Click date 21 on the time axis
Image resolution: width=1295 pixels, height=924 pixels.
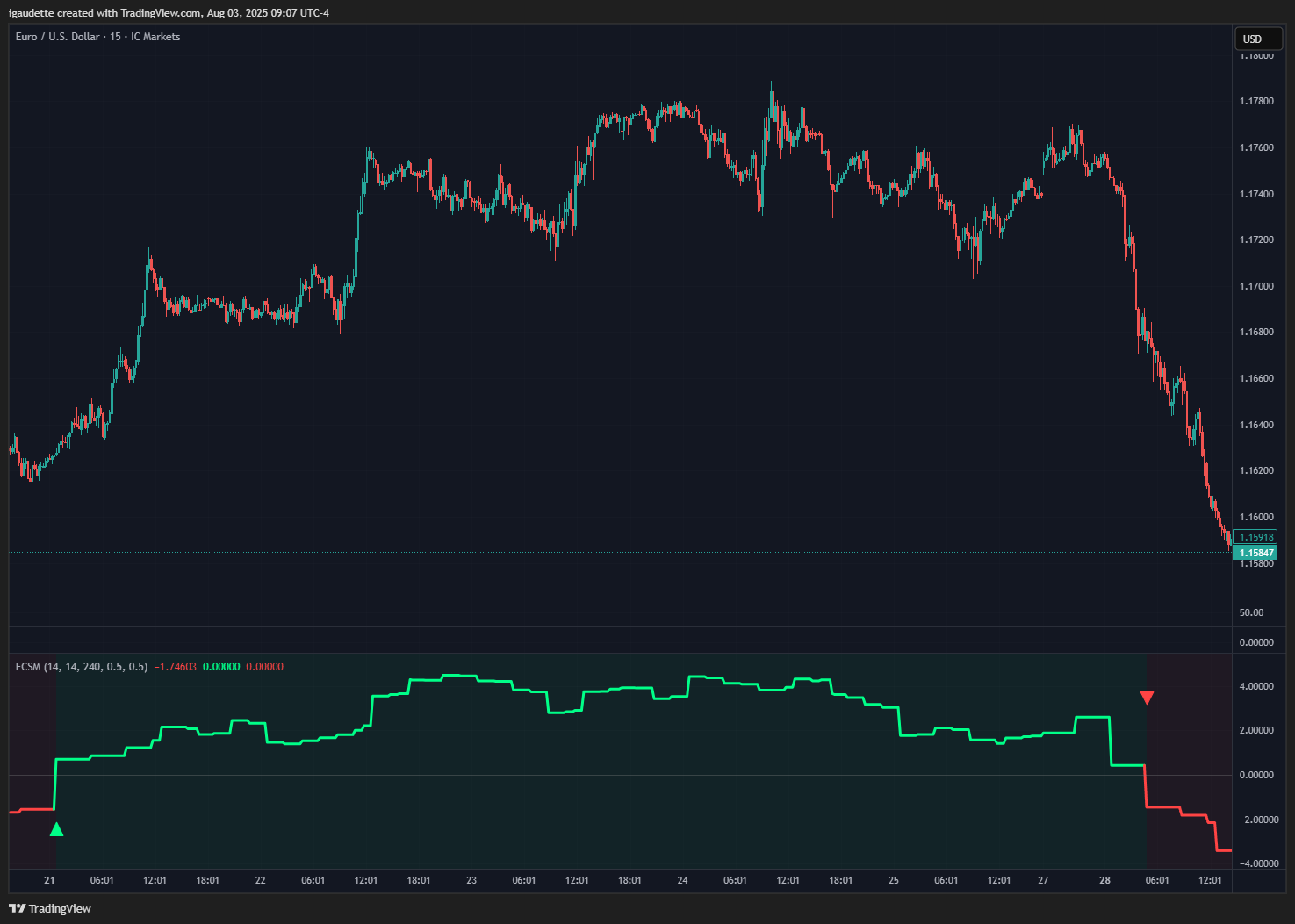pyautogui.click(x=49, y=880)
